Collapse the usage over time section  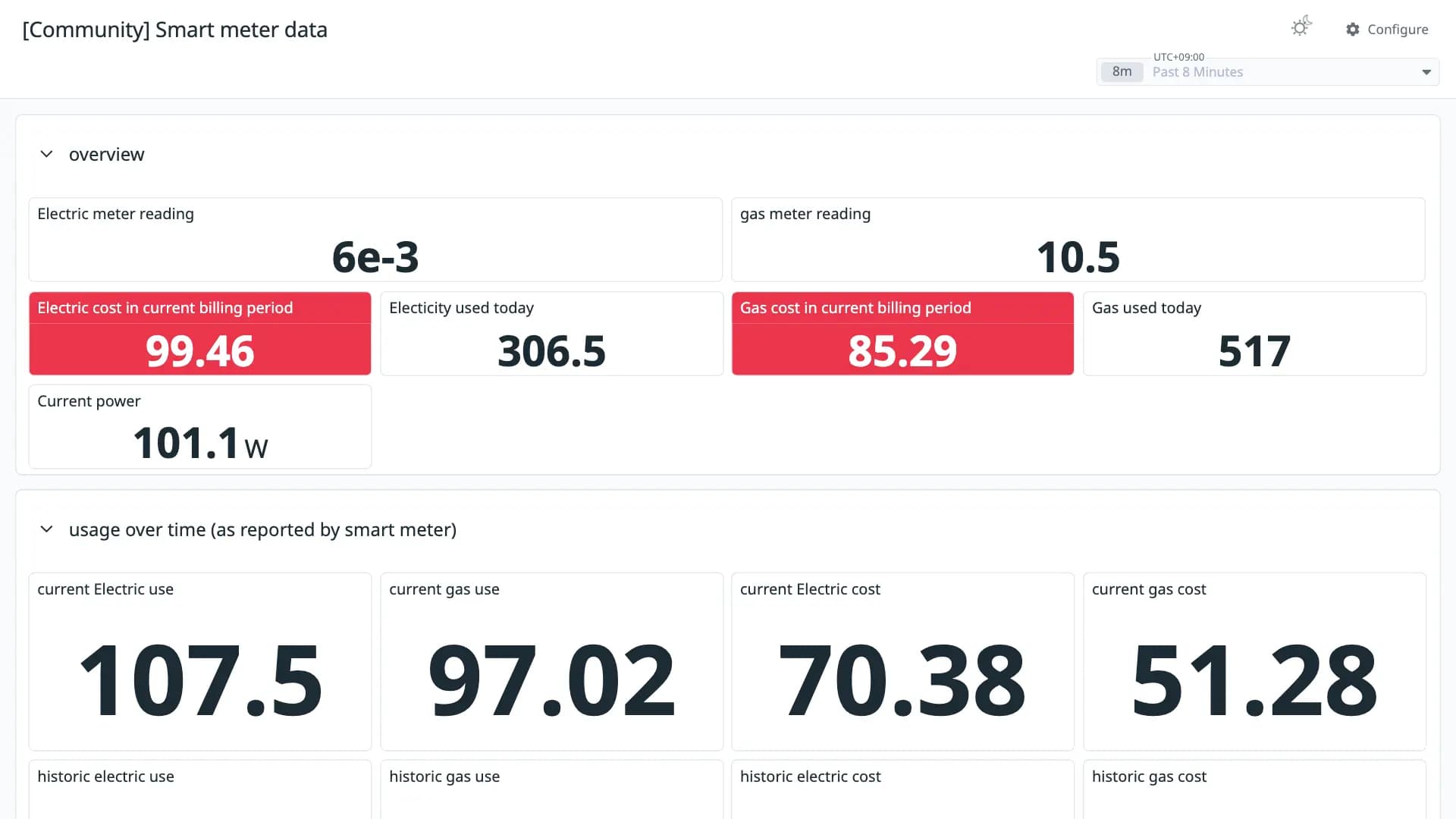click(46, 529)
